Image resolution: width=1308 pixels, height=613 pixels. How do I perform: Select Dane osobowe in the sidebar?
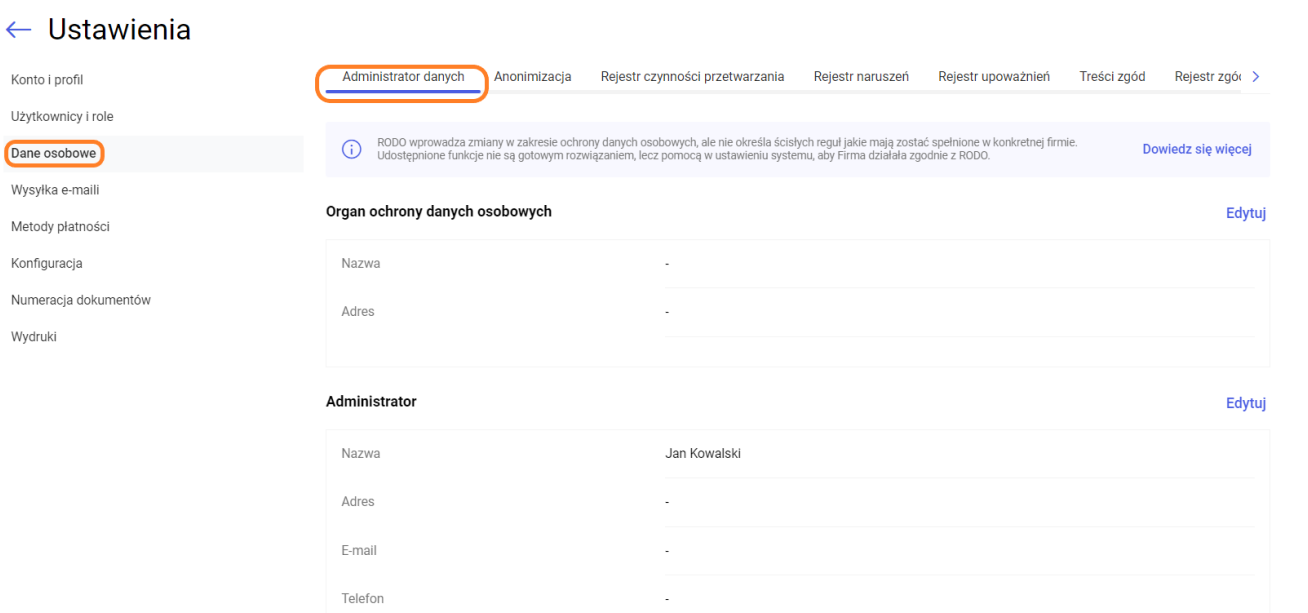53,154
